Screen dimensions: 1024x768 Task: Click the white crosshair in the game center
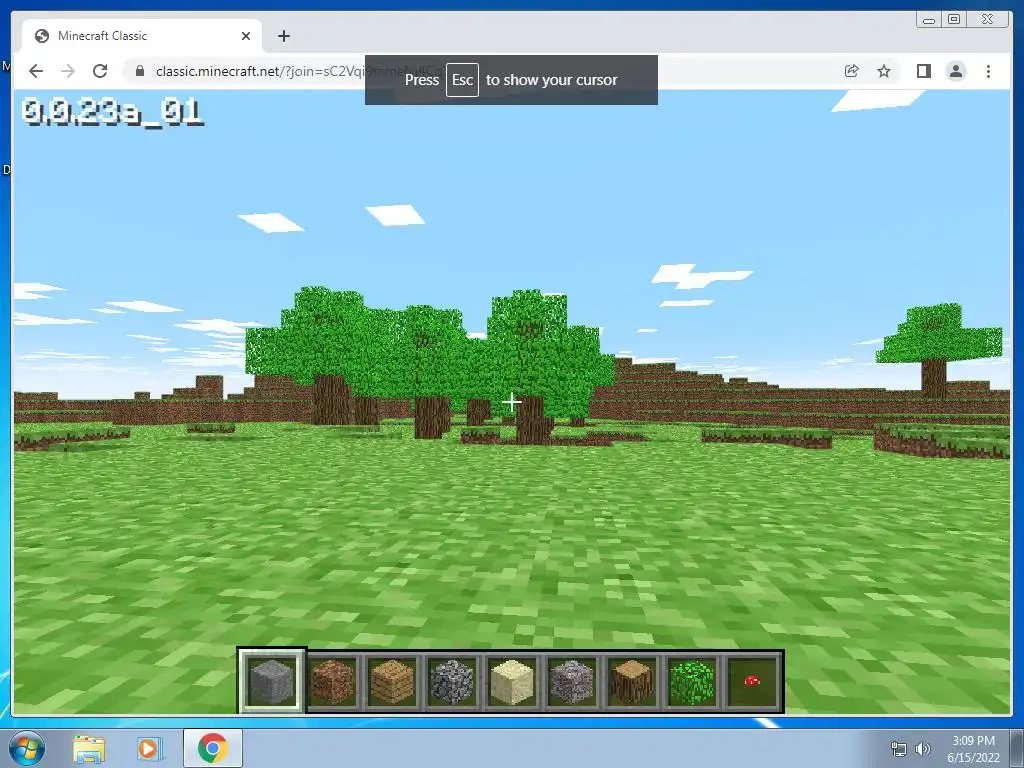tap(512, 402)
